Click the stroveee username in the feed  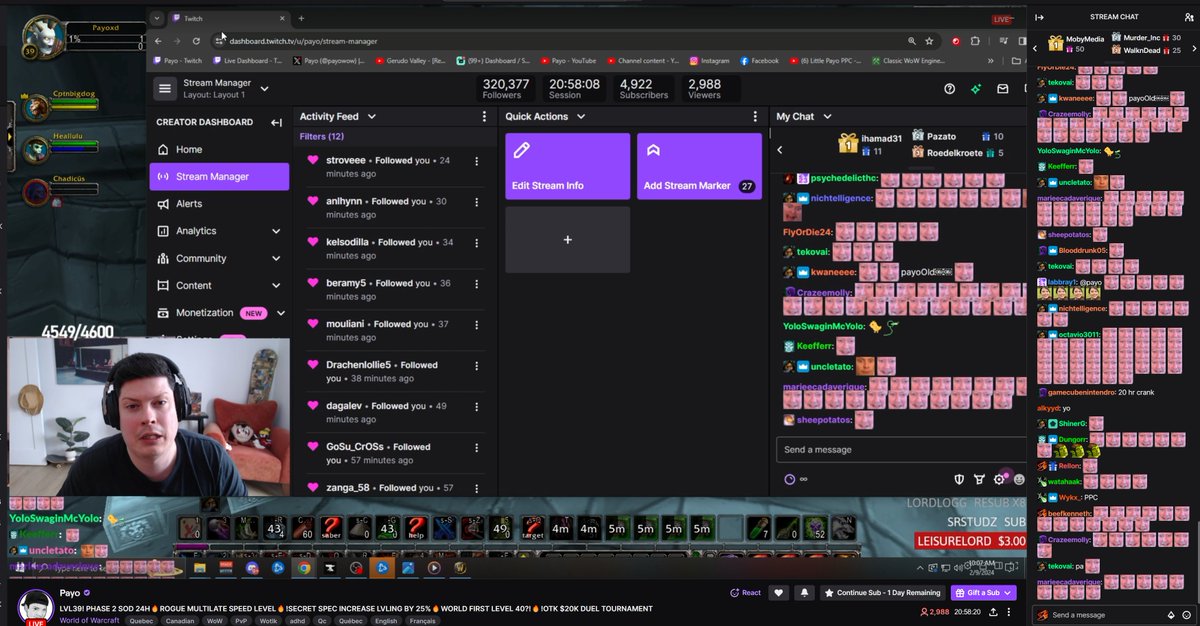[x=346, y=160]
